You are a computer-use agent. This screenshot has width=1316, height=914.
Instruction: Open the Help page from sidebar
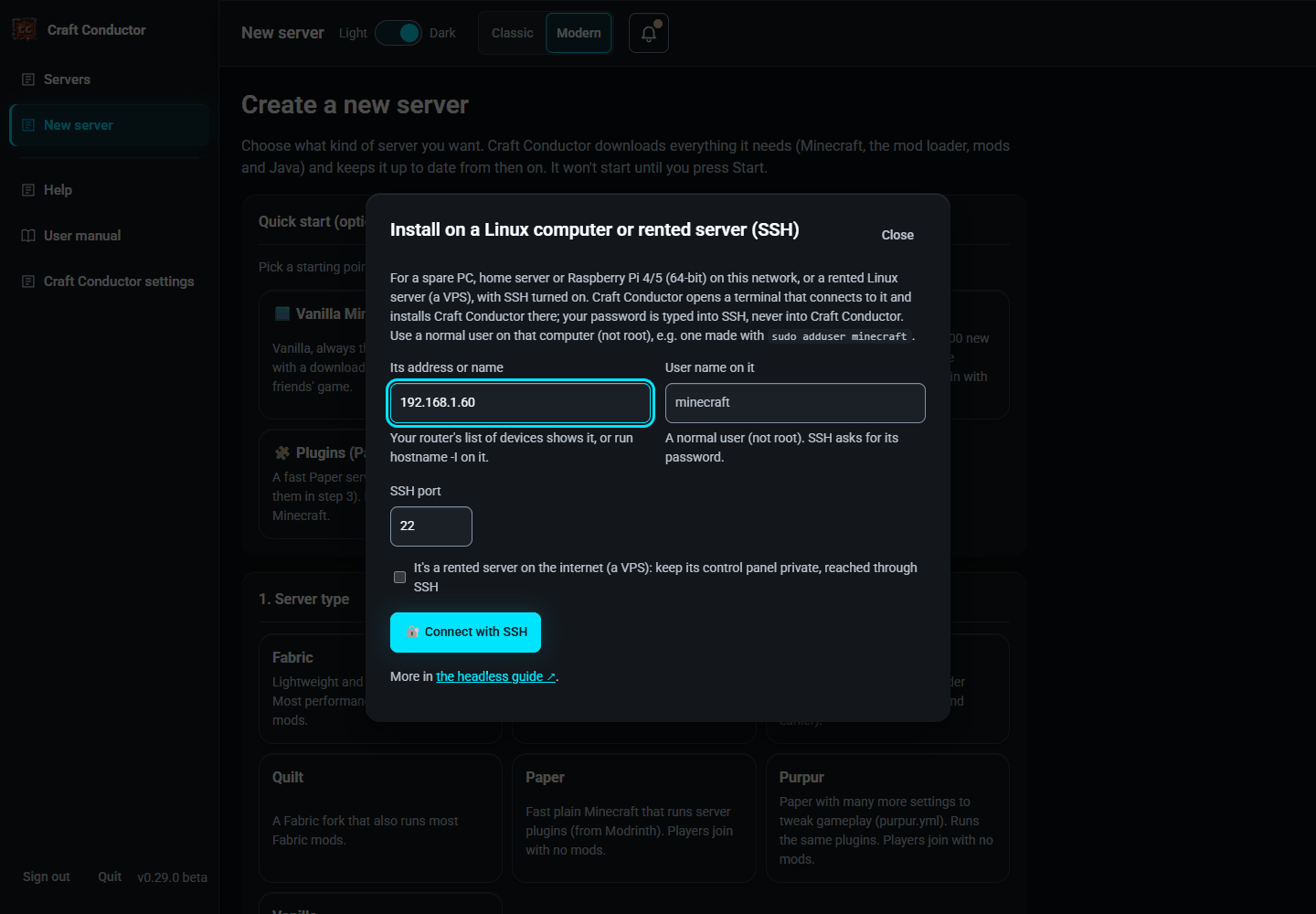click(x=110, y=190)
